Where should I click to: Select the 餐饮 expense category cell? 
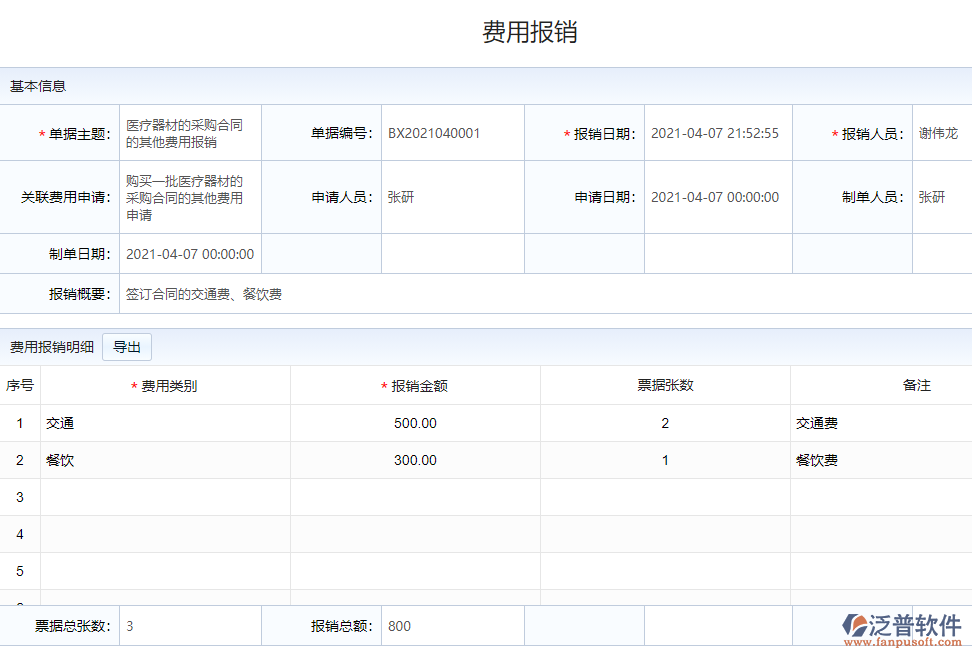[x=165, y=460]
